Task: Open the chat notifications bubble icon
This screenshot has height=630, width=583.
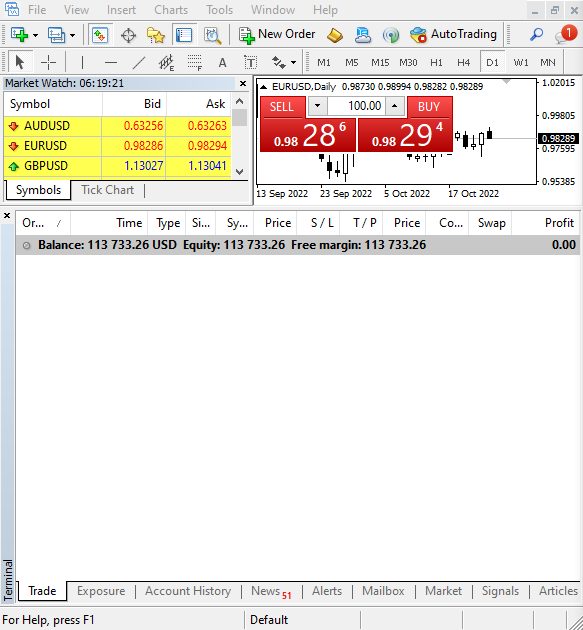Action: coord(566,34)
